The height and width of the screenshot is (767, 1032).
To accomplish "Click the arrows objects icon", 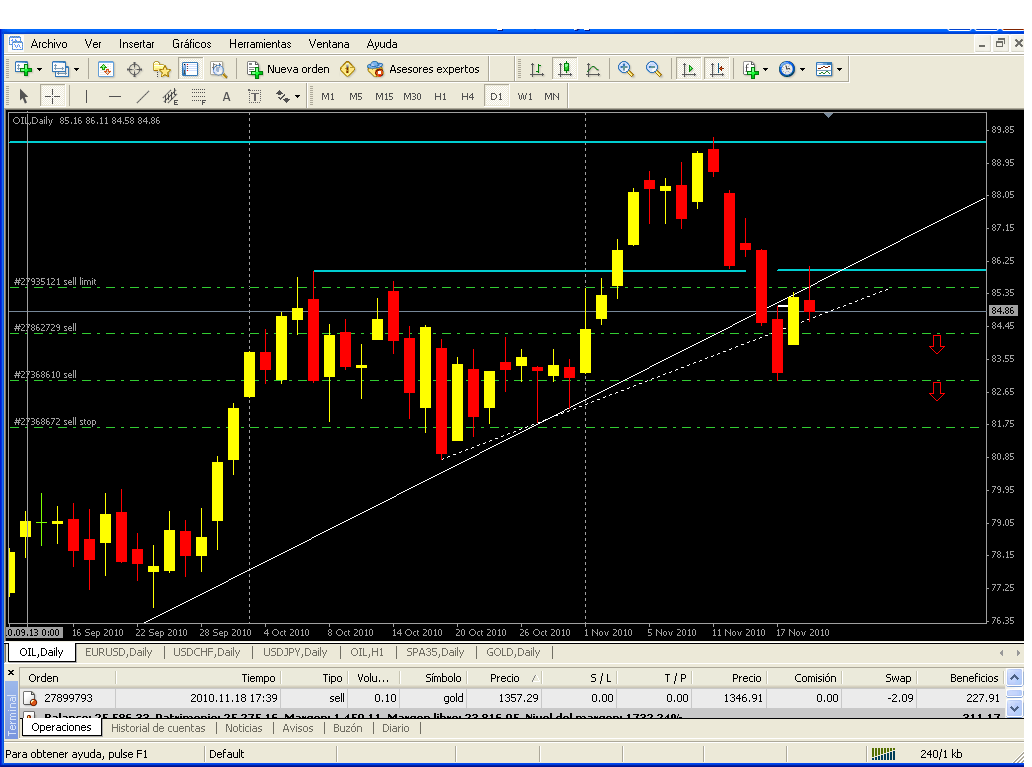I will pos(283,97).
